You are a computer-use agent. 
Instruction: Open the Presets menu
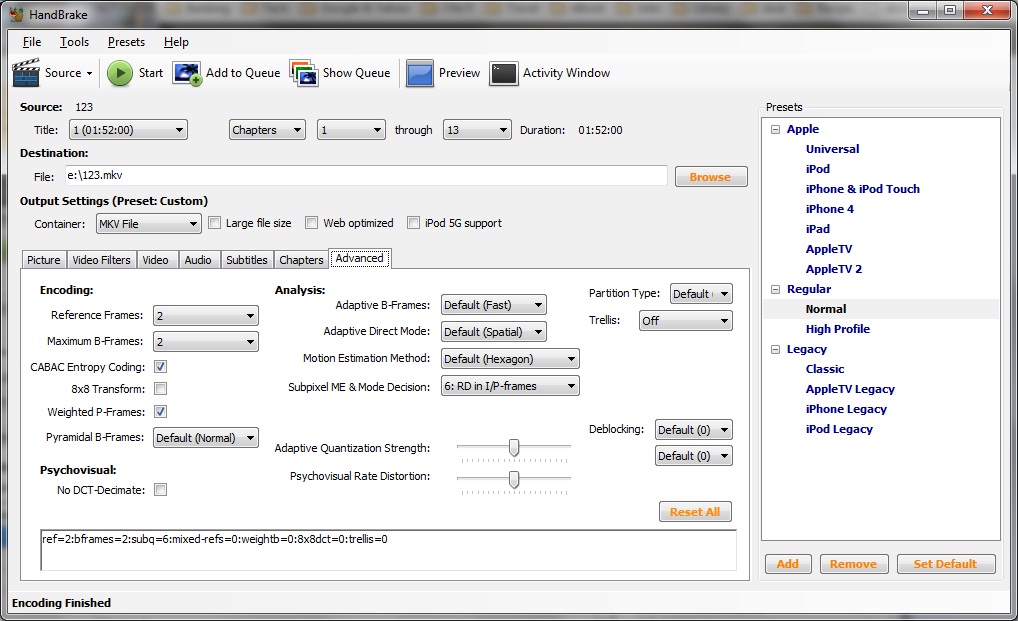point(126,42)
